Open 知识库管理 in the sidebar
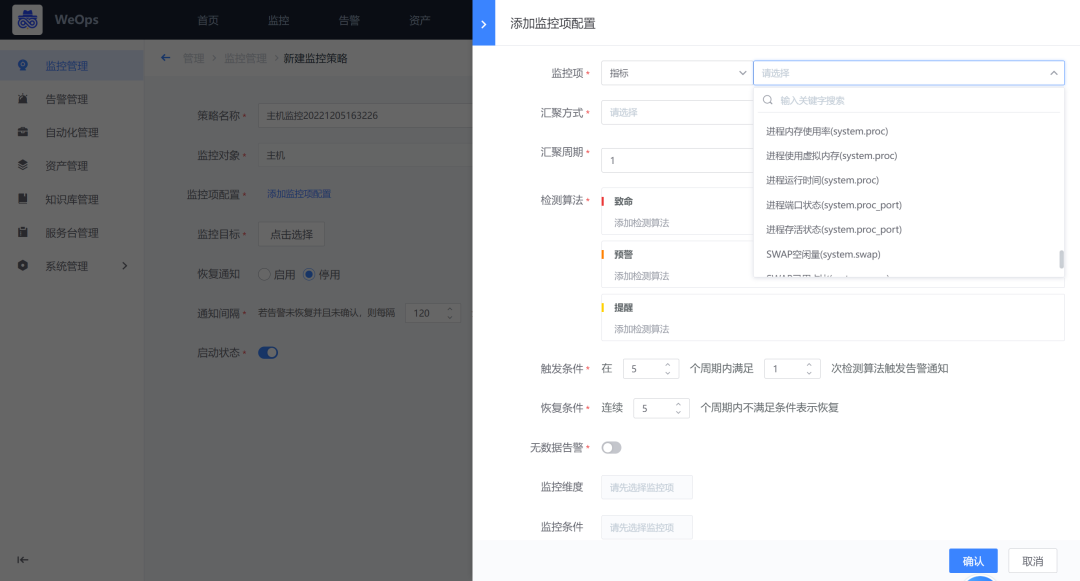 point(72,200)
